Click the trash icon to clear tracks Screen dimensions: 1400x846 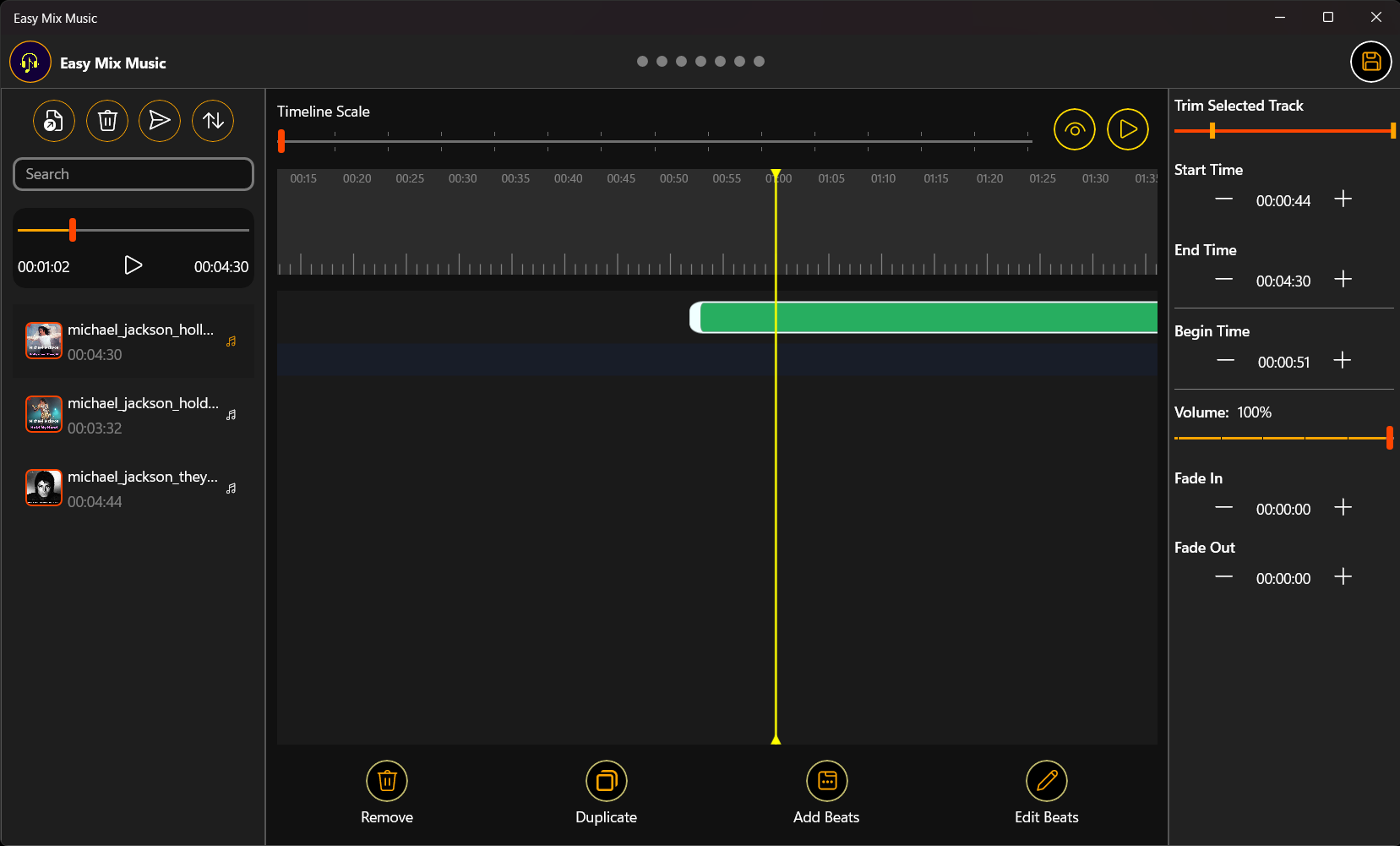point(106,121)
